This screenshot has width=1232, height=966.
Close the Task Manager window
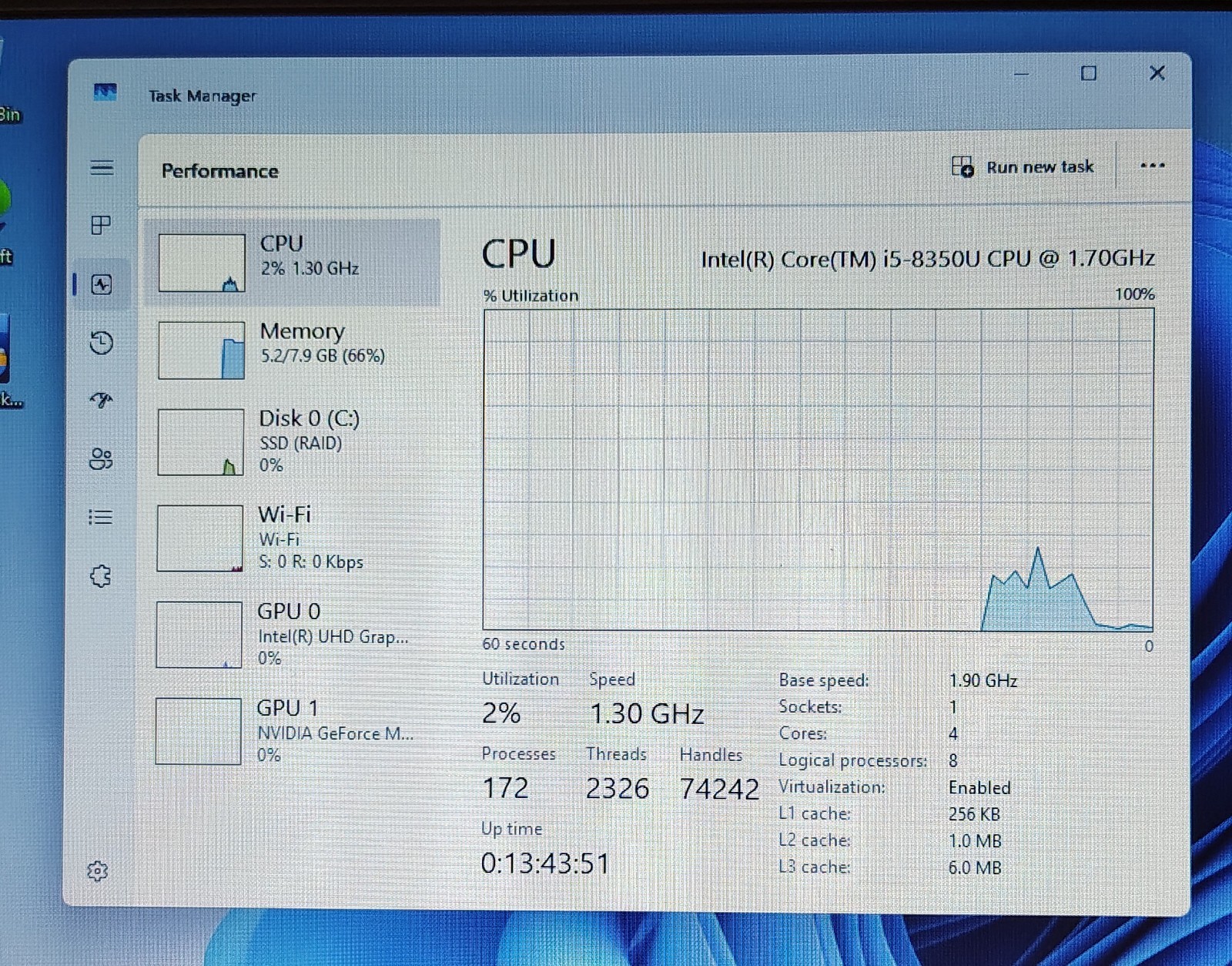point(1157,72)
